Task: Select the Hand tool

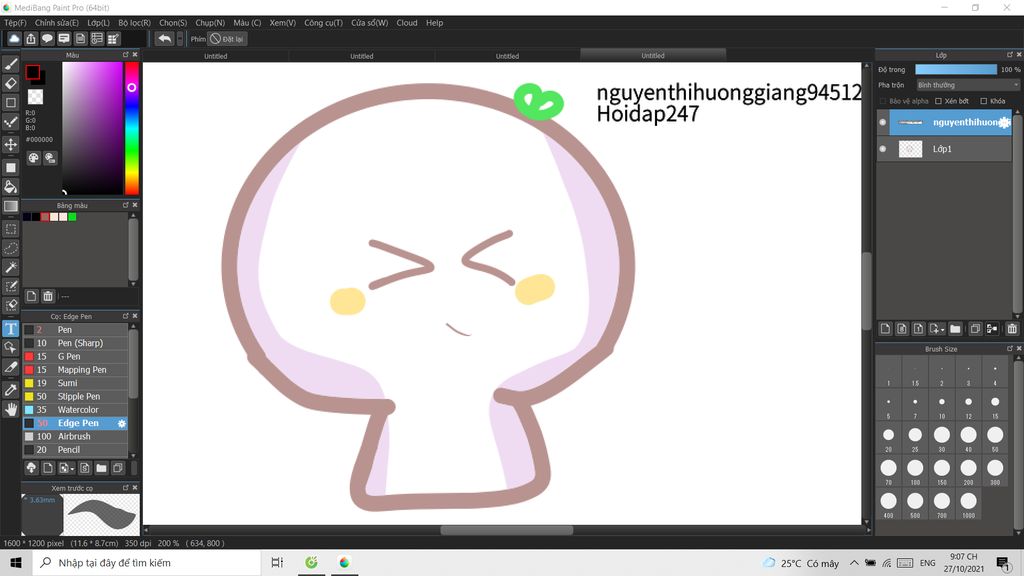Action: (10, 409)
